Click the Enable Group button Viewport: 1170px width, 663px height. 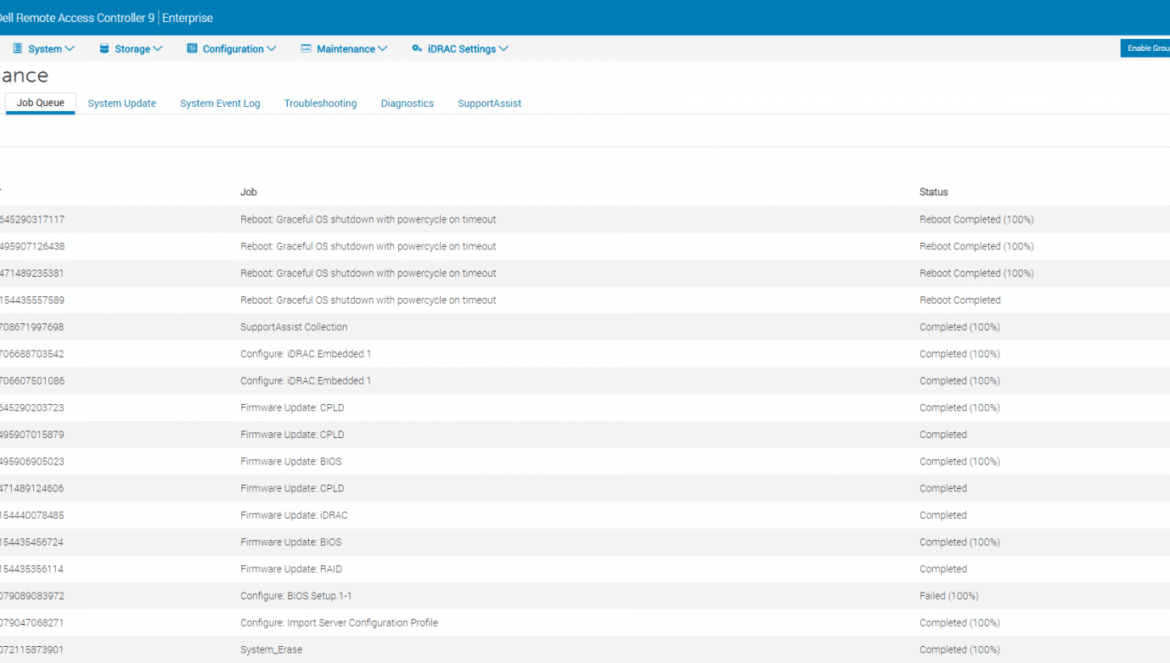[1145, 48]
